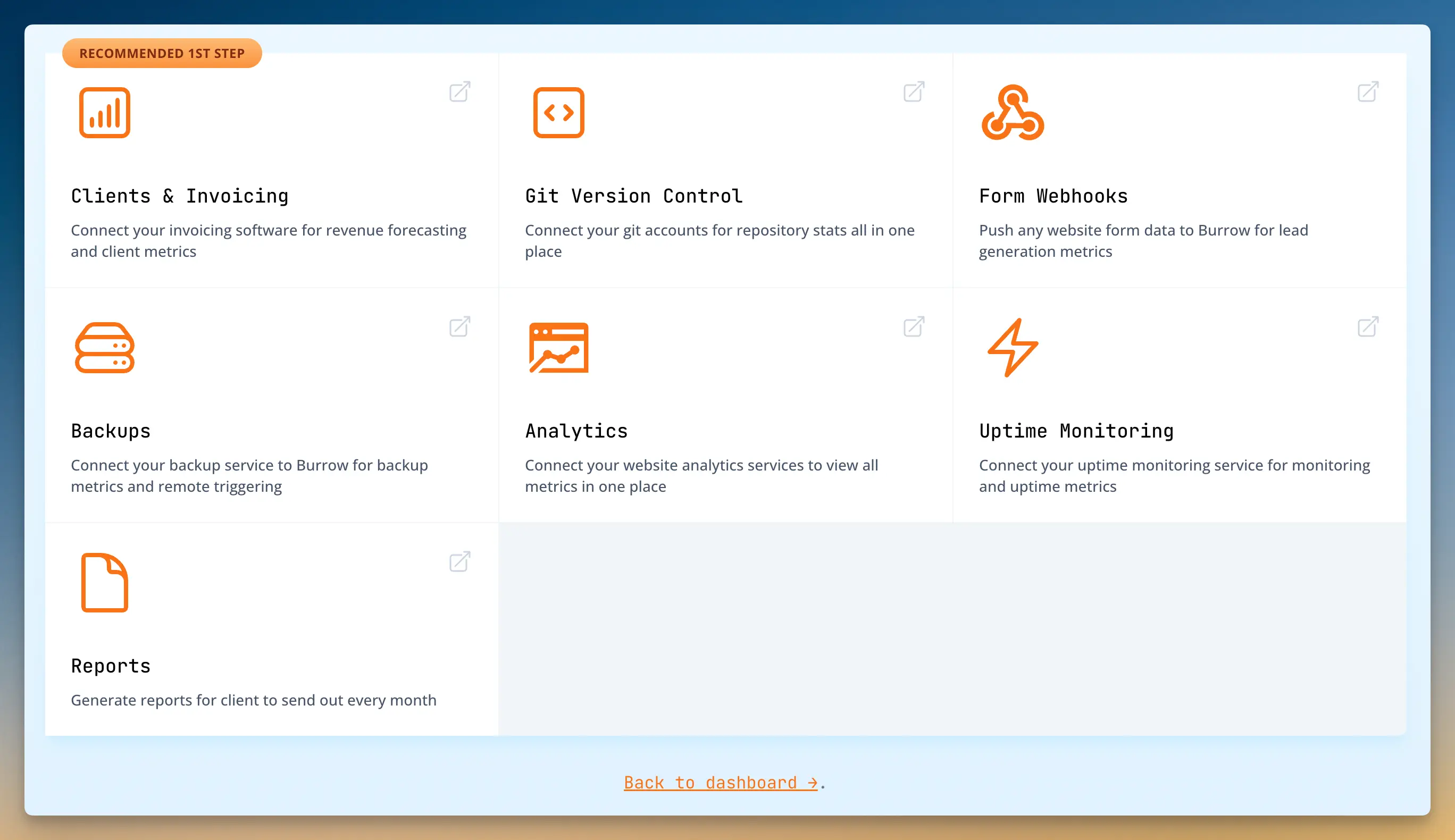The height and width of the screenshot is (840, 1455).
Task: Click the Git Version Control code brackets icon
Action: (x=558, y=113)
